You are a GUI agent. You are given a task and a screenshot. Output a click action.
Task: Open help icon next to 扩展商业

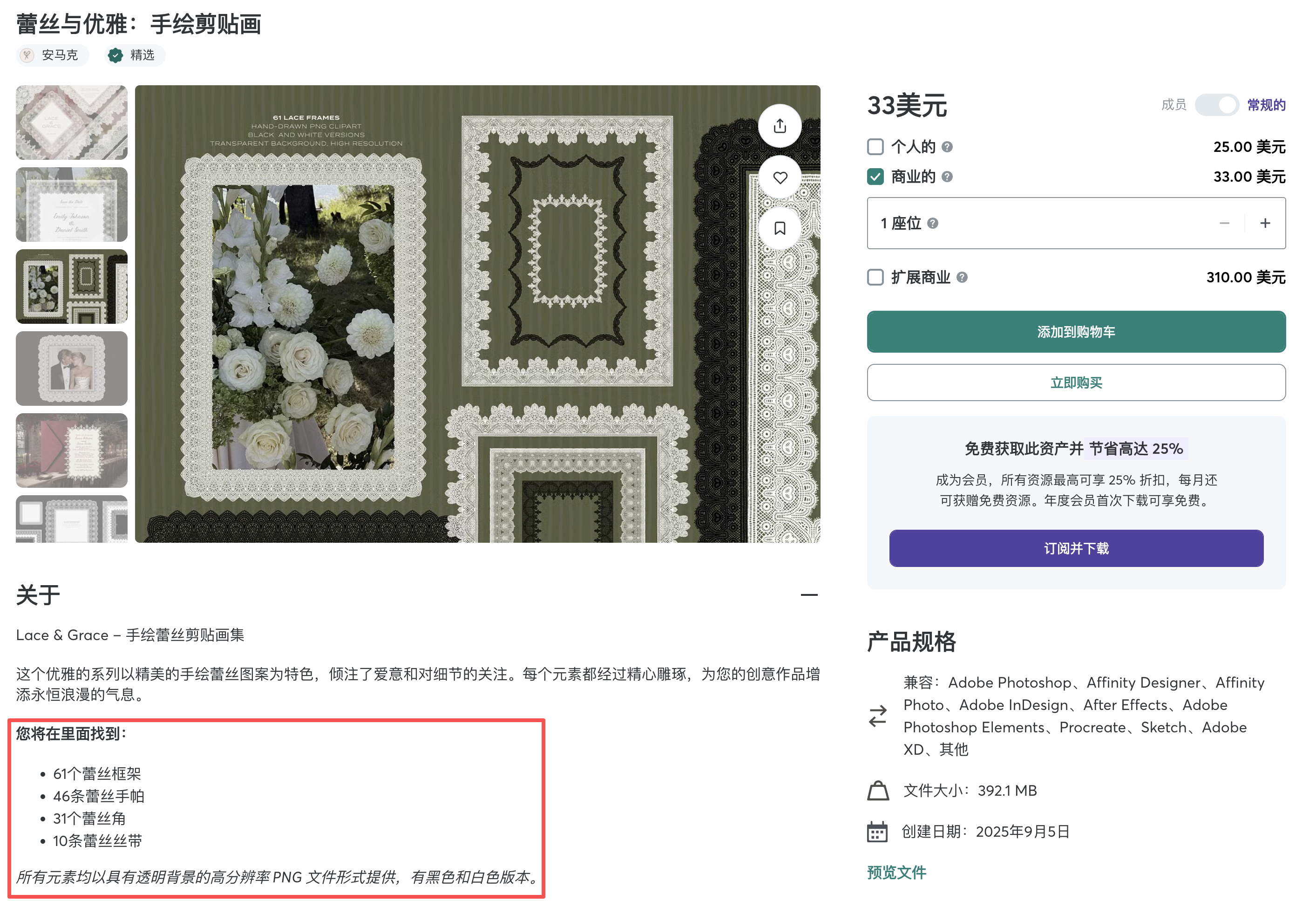click(x=962, y=277)
